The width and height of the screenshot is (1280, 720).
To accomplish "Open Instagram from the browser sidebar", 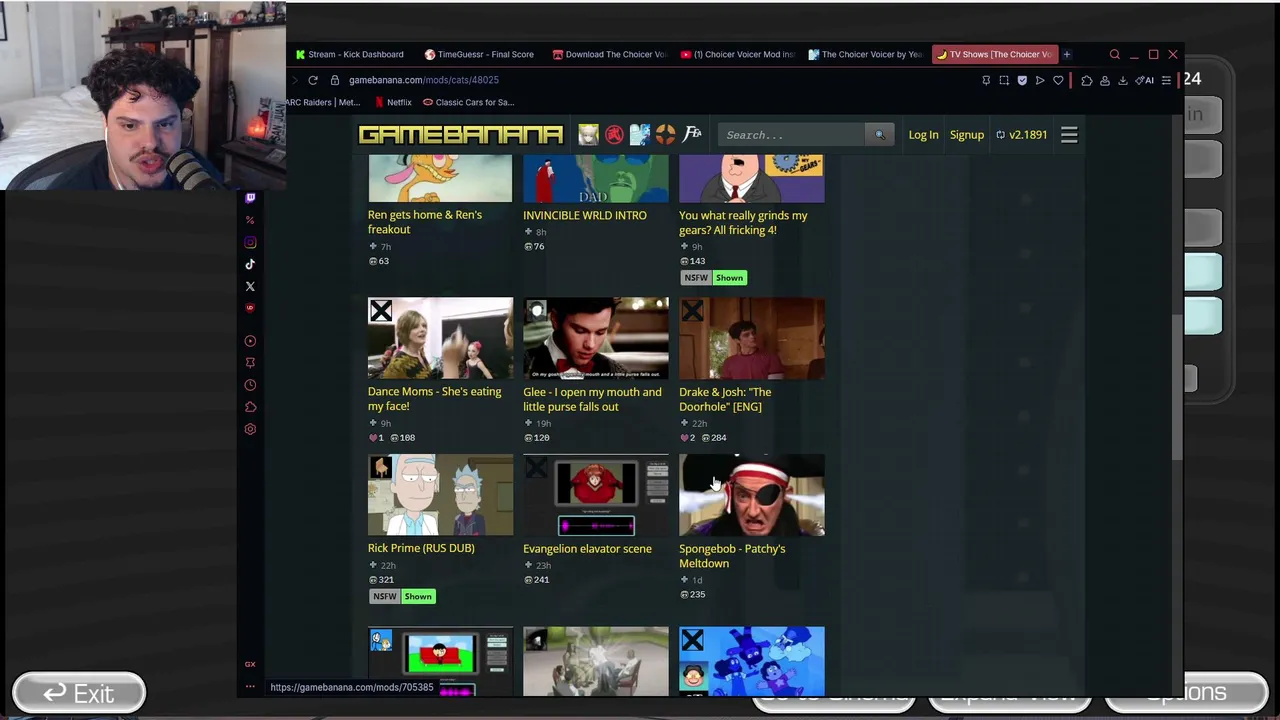I will 250,242.
